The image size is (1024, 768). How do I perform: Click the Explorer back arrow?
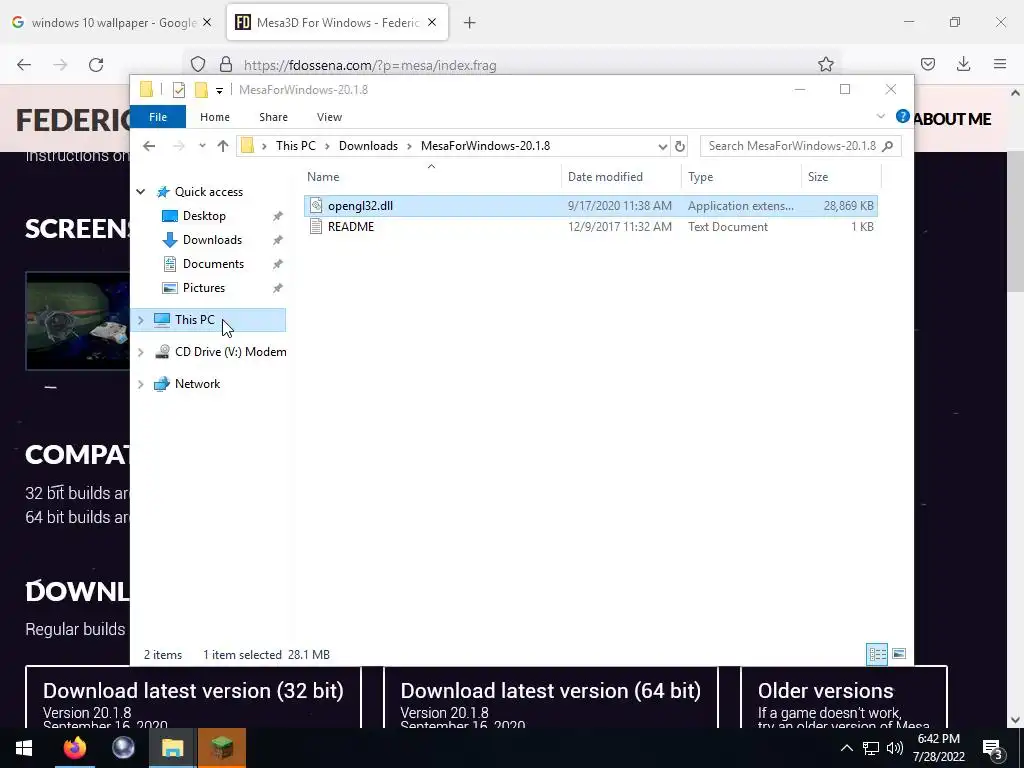point(149,146)
